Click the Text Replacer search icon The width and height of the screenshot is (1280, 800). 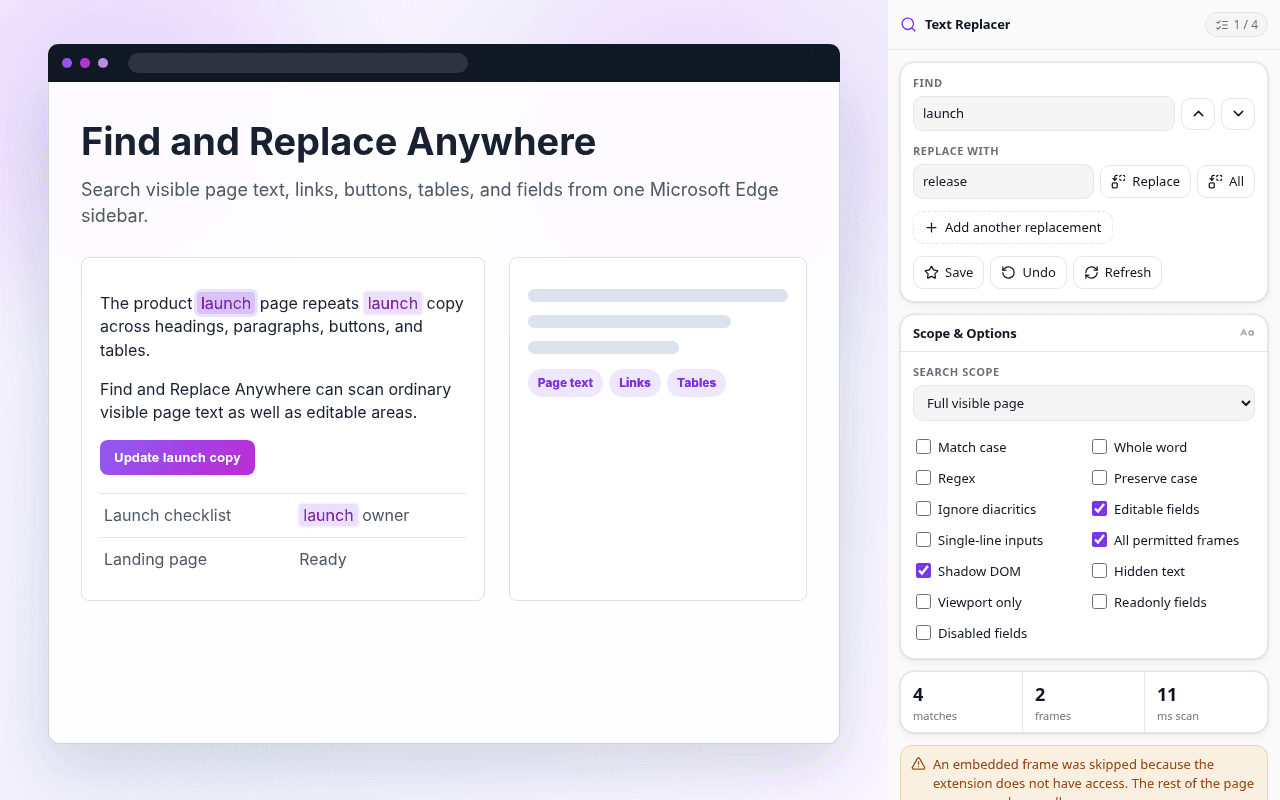908,25
